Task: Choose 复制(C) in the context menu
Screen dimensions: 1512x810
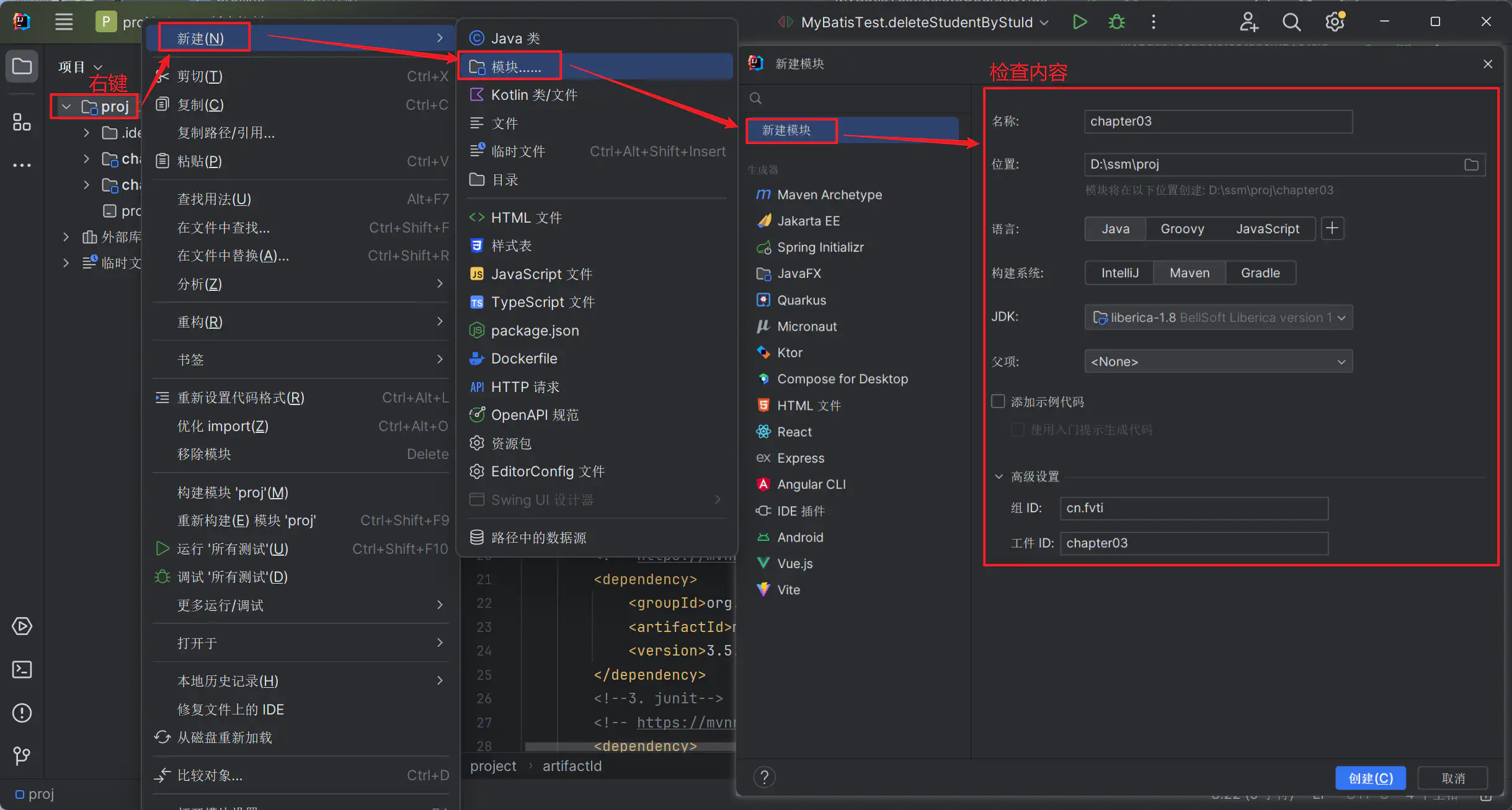Action: [x=301, y=104]
